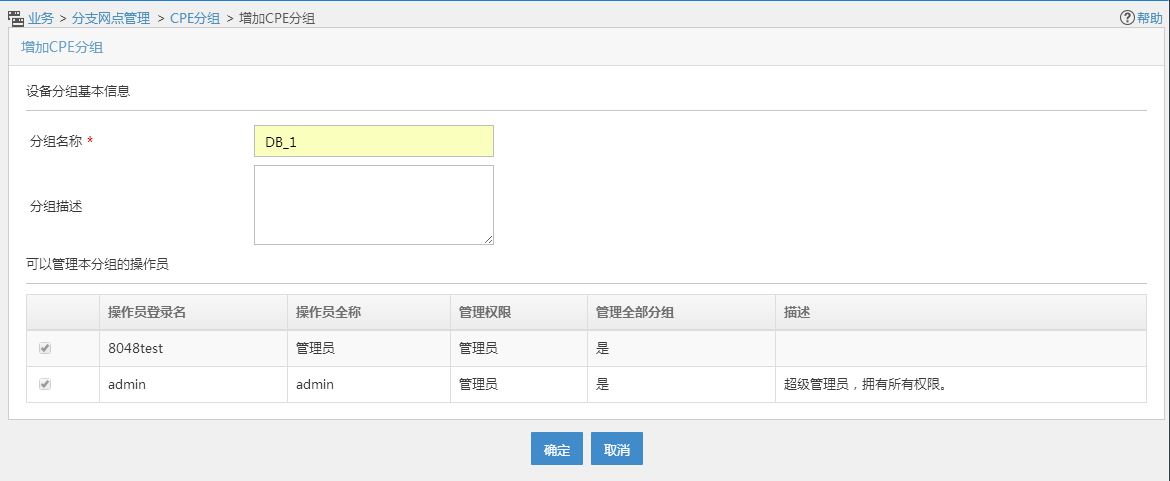This screenshot has height=481, width=1170.
Task: Click 管理员 permission in 8048test row
Action: [x=478, y=348]
